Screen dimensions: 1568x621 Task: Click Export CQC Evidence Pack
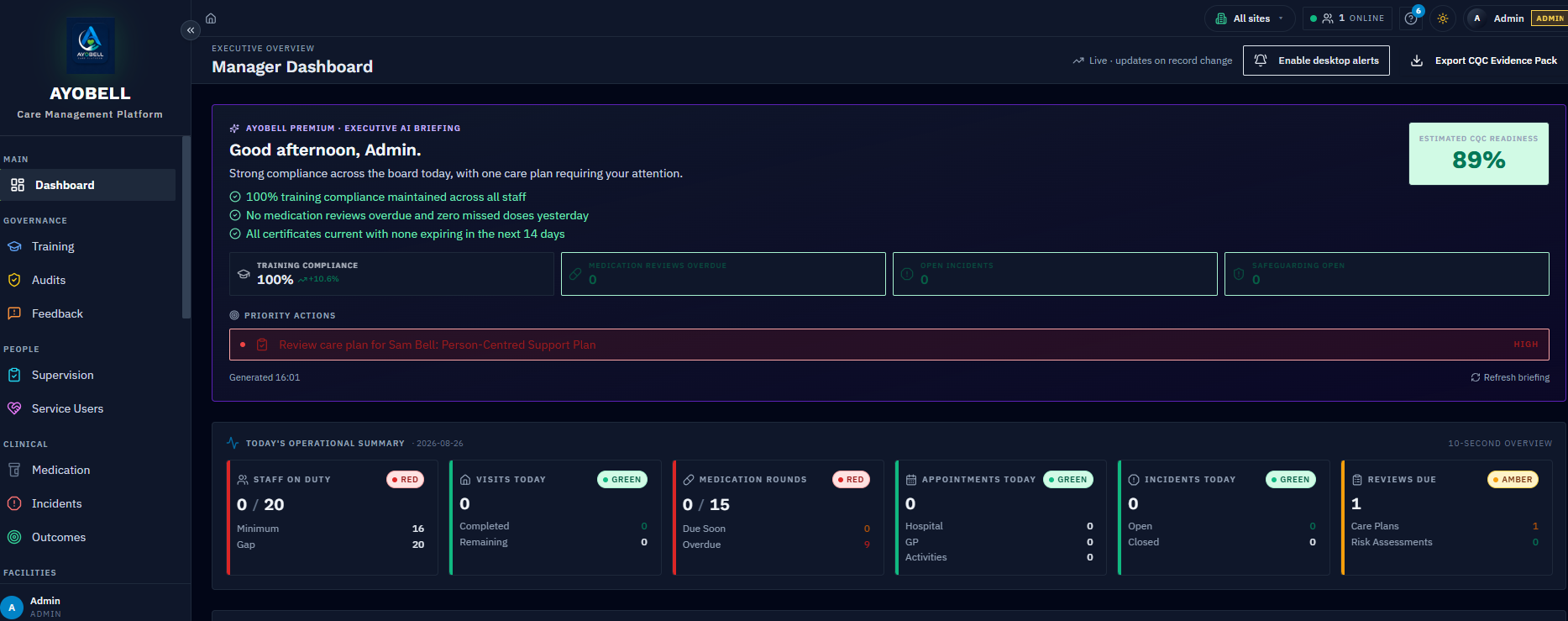[x=1483, y=61]
